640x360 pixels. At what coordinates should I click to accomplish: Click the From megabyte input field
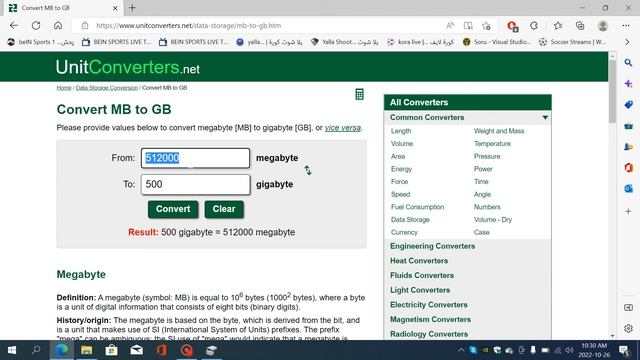(x=196, y=158)
